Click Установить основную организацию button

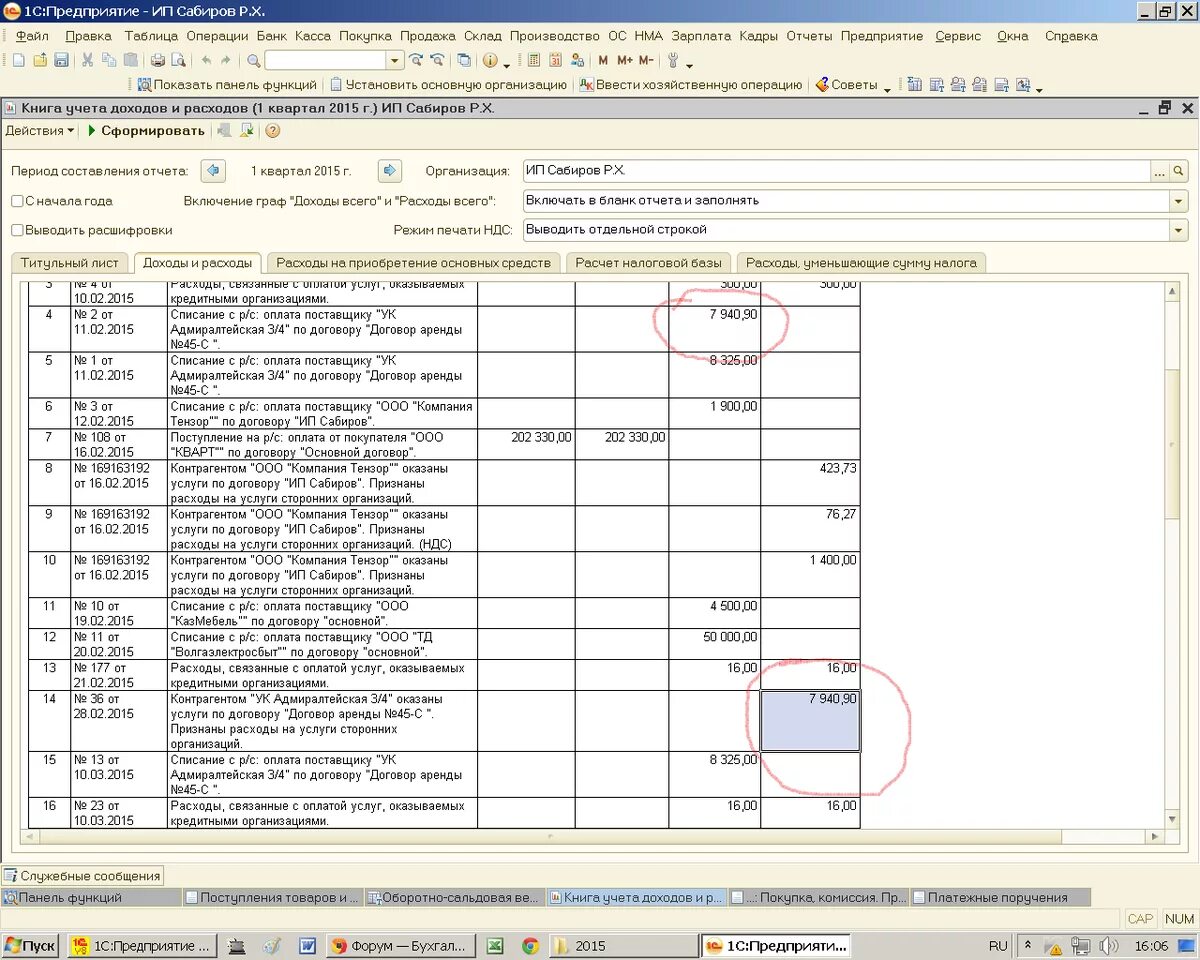coord(448,85)
